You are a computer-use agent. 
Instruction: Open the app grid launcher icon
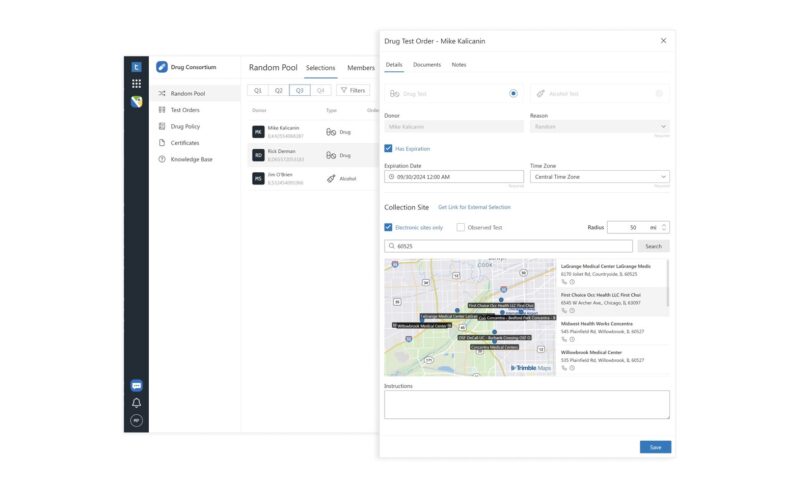pos(136,83)
